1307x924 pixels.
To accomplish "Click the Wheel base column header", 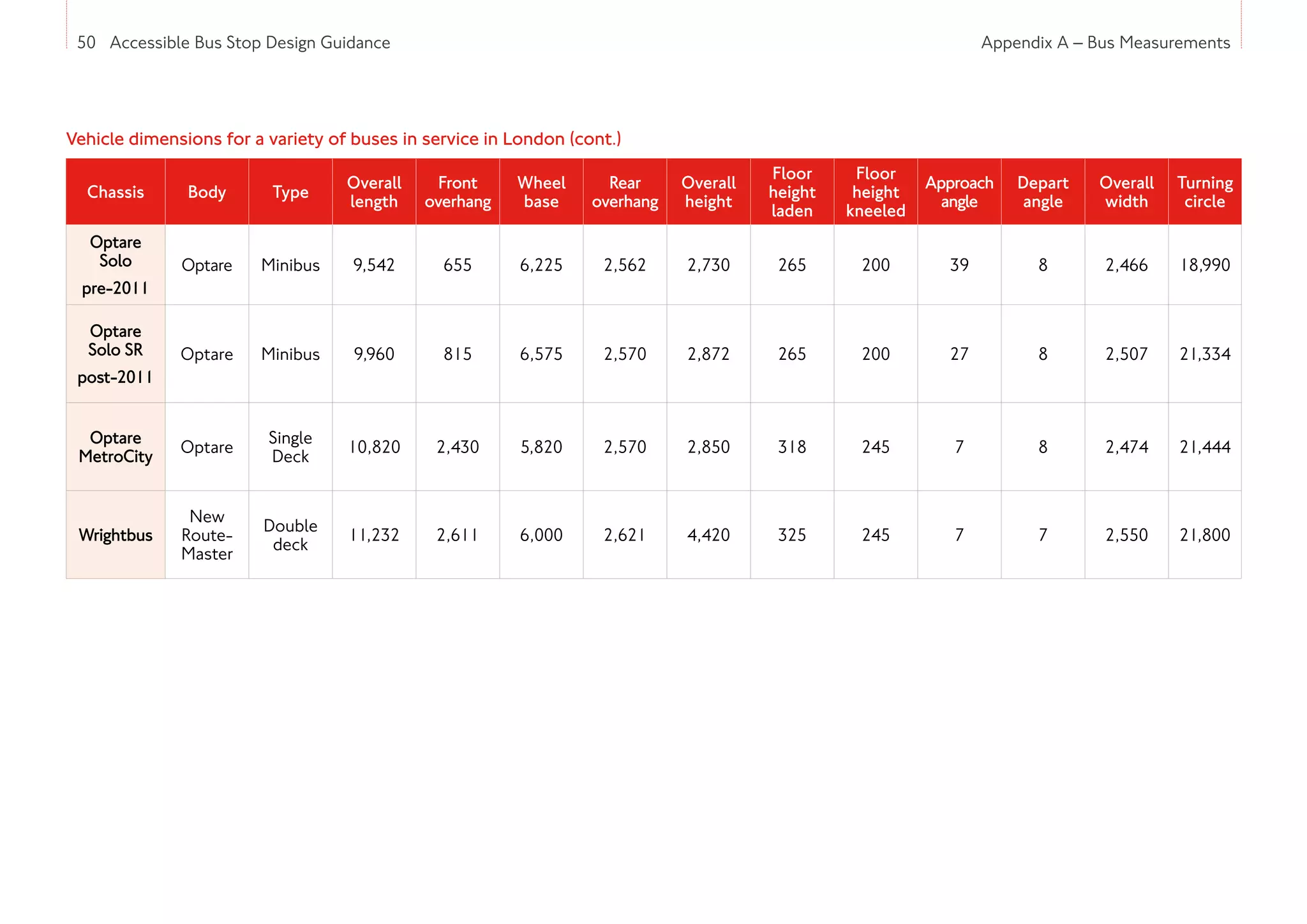I will point(541,192).
